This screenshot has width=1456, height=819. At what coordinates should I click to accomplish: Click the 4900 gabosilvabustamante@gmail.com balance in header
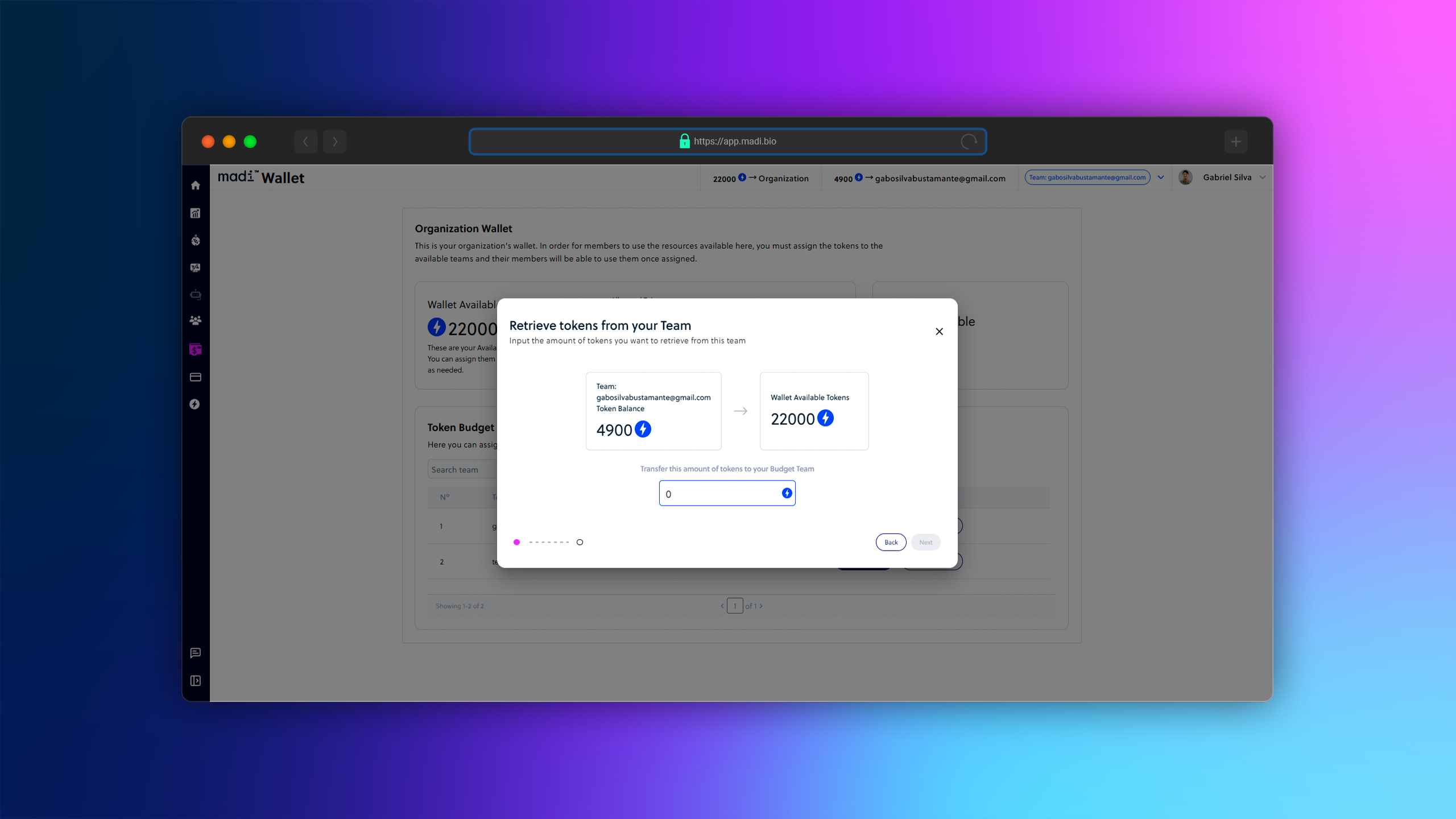pos(919,179)
